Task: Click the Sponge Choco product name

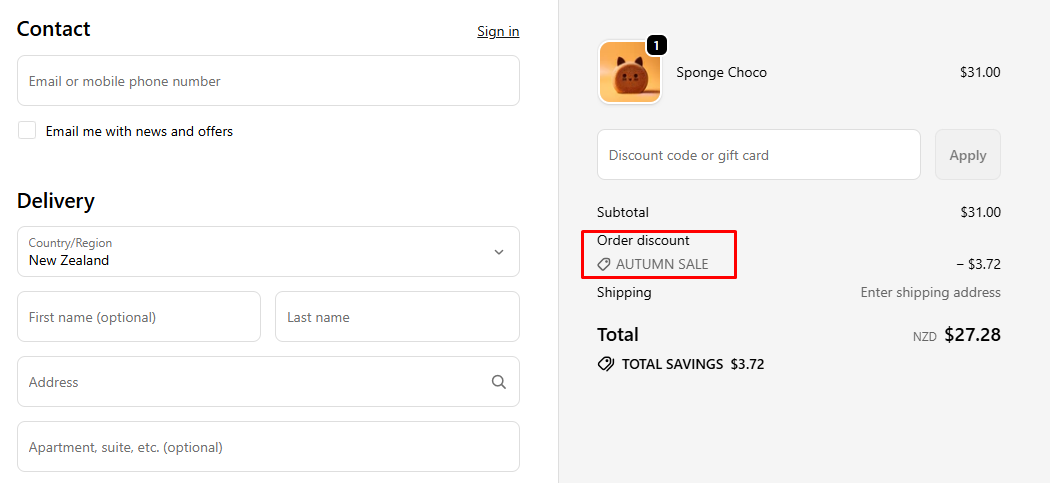Action: point(721,72)
